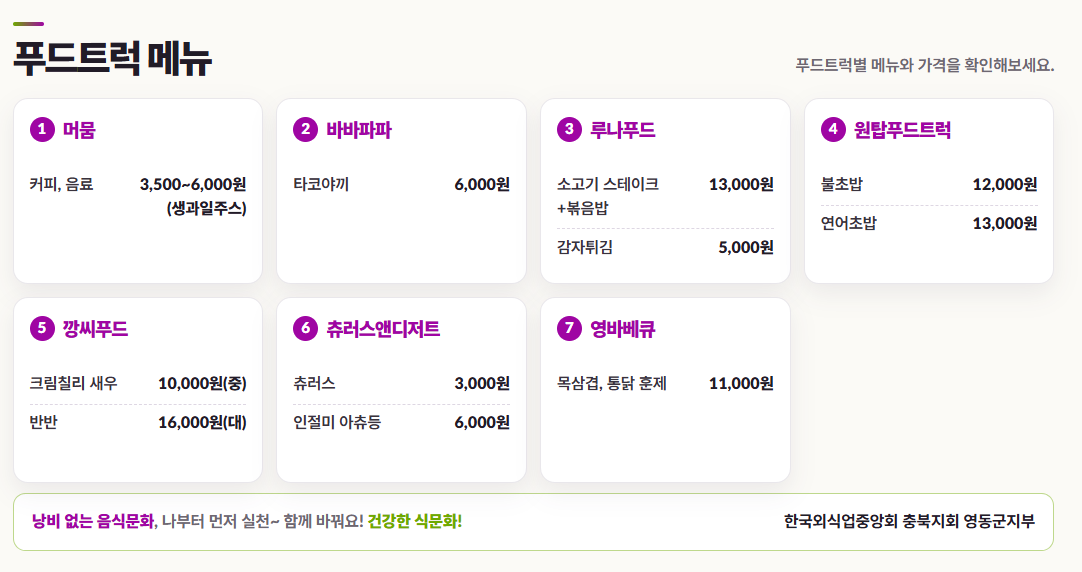Open the 바바파파 food truck title
Image resolution: width=1082 pixels, height=572 pixels.
[x=359, y=130]
